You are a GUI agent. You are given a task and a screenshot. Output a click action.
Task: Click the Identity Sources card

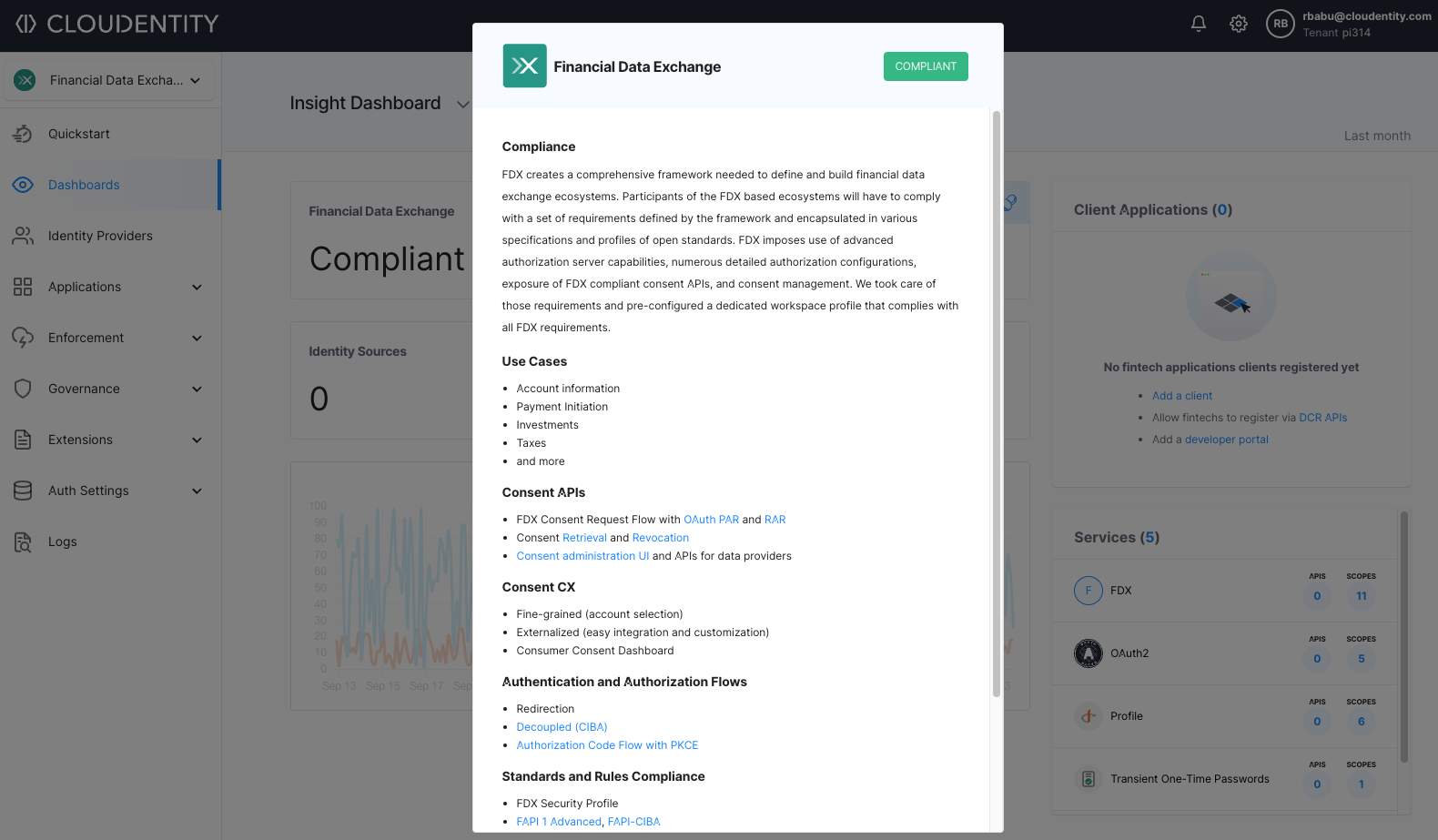[382, 380]
